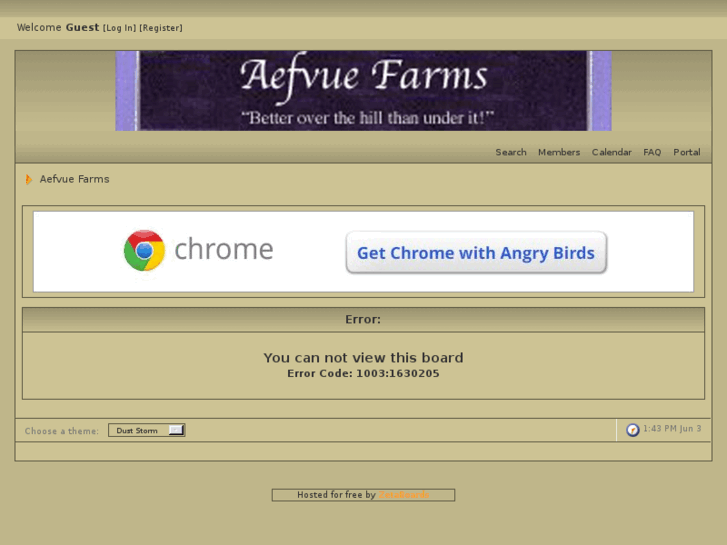Navigate to the Portal
Image resolution: width=727 pixels, height=545 pixels.
(x=687, y=152)
